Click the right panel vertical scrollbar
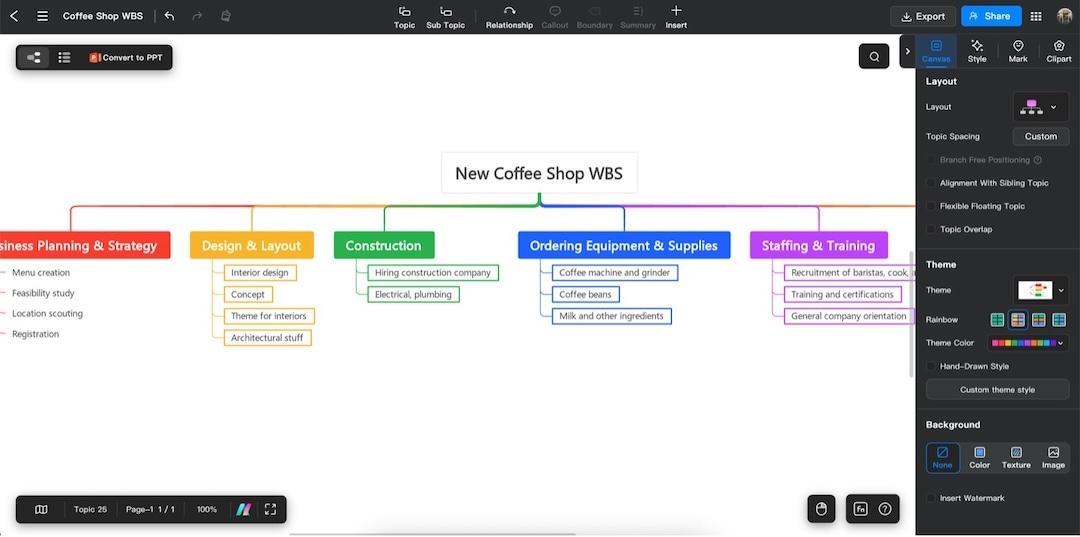 912,314
